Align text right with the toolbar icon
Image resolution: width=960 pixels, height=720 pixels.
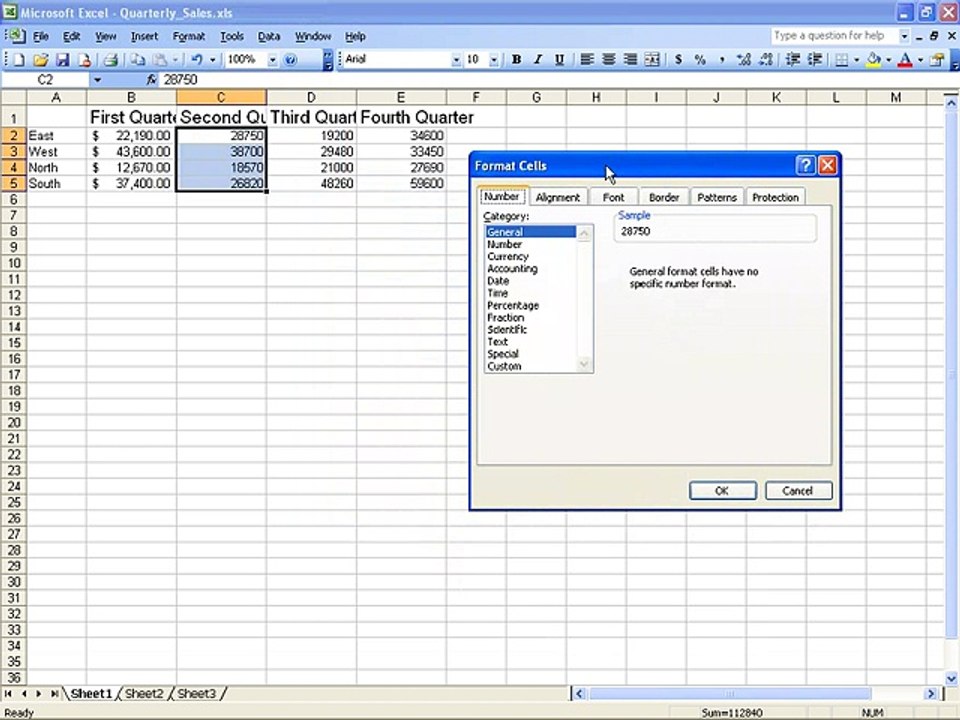pos(630,59)
